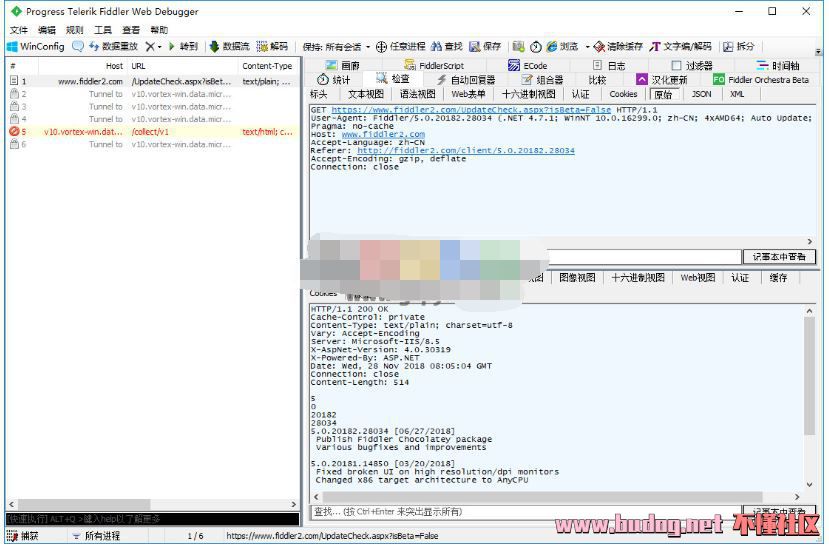
Task: Open the 编辑 edit menu
Action: click(x=47, y=30)
